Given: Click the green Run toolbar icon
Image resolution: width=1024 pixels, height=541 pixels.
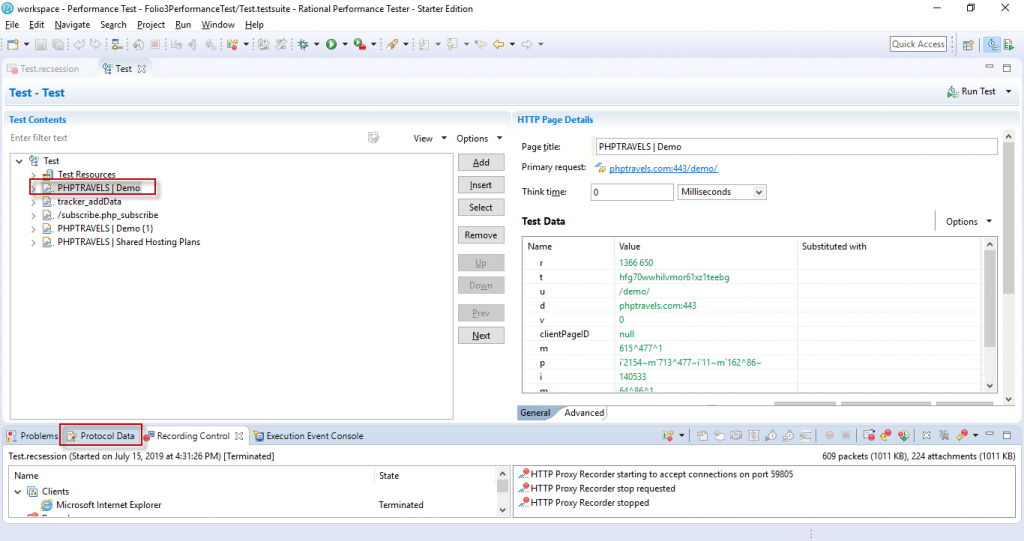Looking at the screenshot, I should click(x=331, y=44).
